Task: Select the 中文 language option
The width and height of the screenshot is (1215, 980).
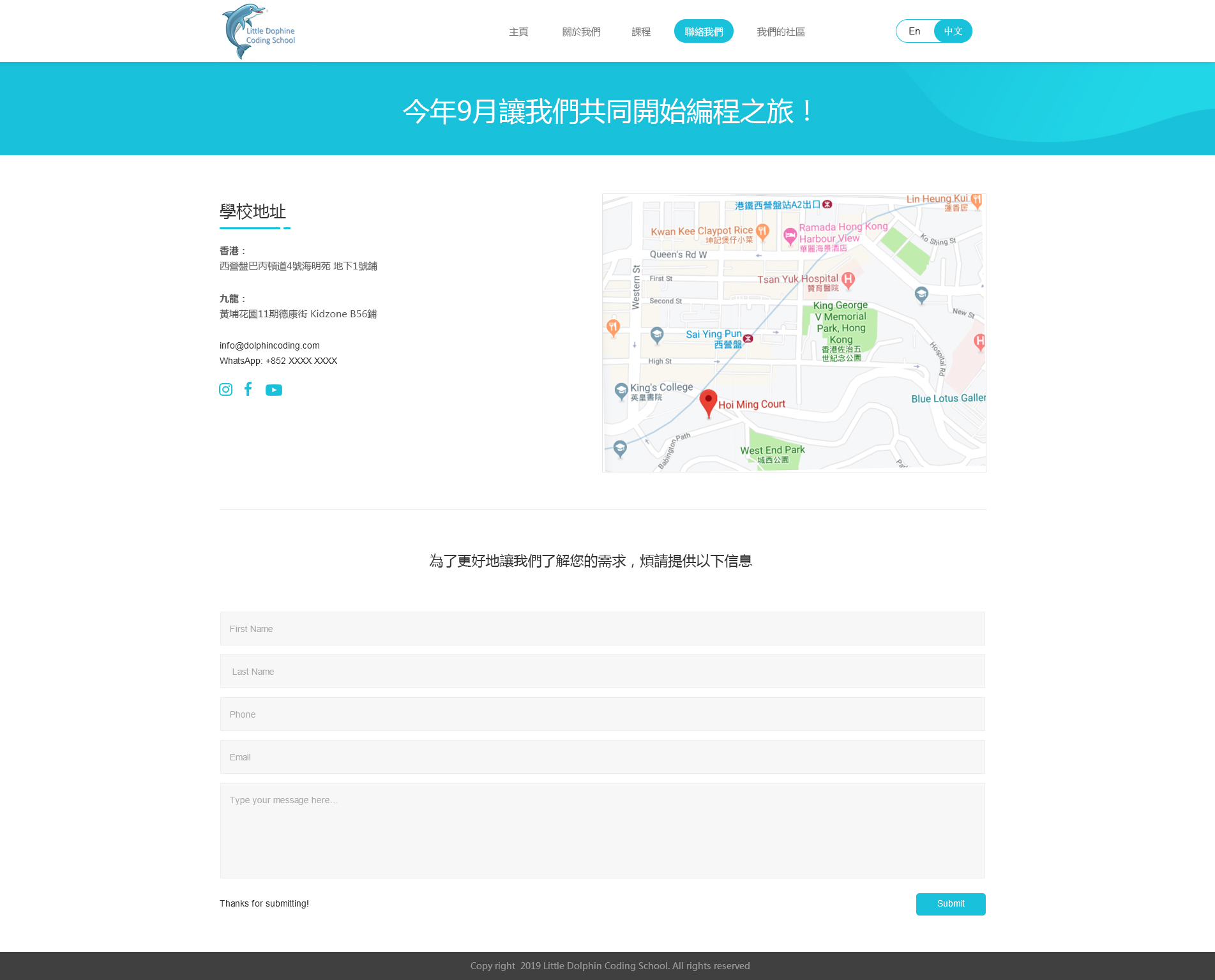Action: click(x=953, y=31)
